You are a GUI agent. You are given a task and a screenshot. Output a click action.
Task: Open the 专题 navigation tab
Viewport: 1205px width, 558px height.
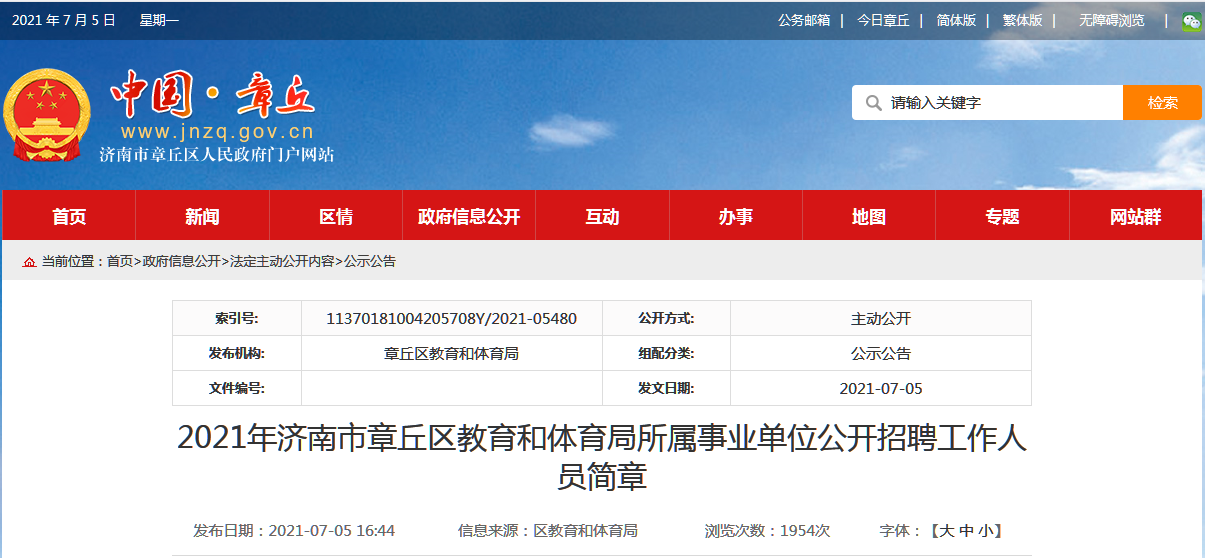(x=1002, y=217)
